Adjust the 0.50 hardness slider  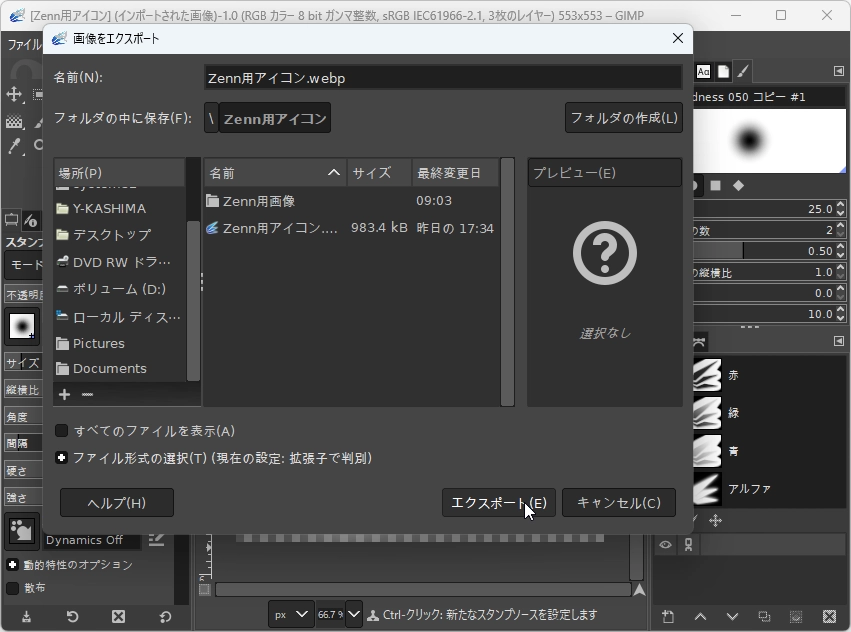pos(764,251)
